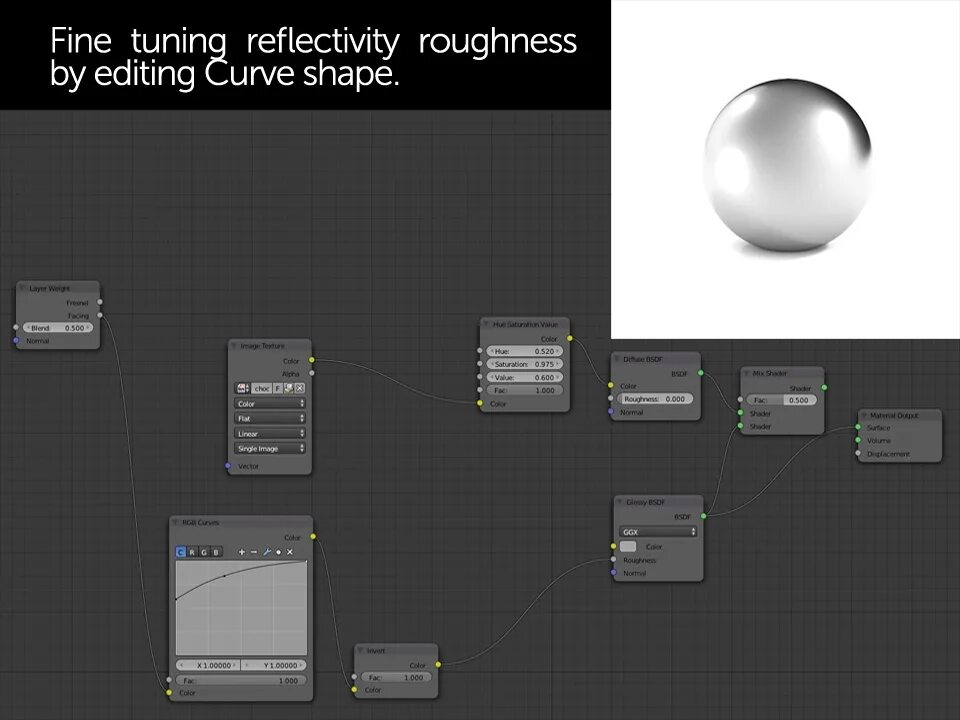The width and height of the screenshot is (960, 720).
Task: Collapse the Glossy BSDF node
Action: (x=620, y=502)
